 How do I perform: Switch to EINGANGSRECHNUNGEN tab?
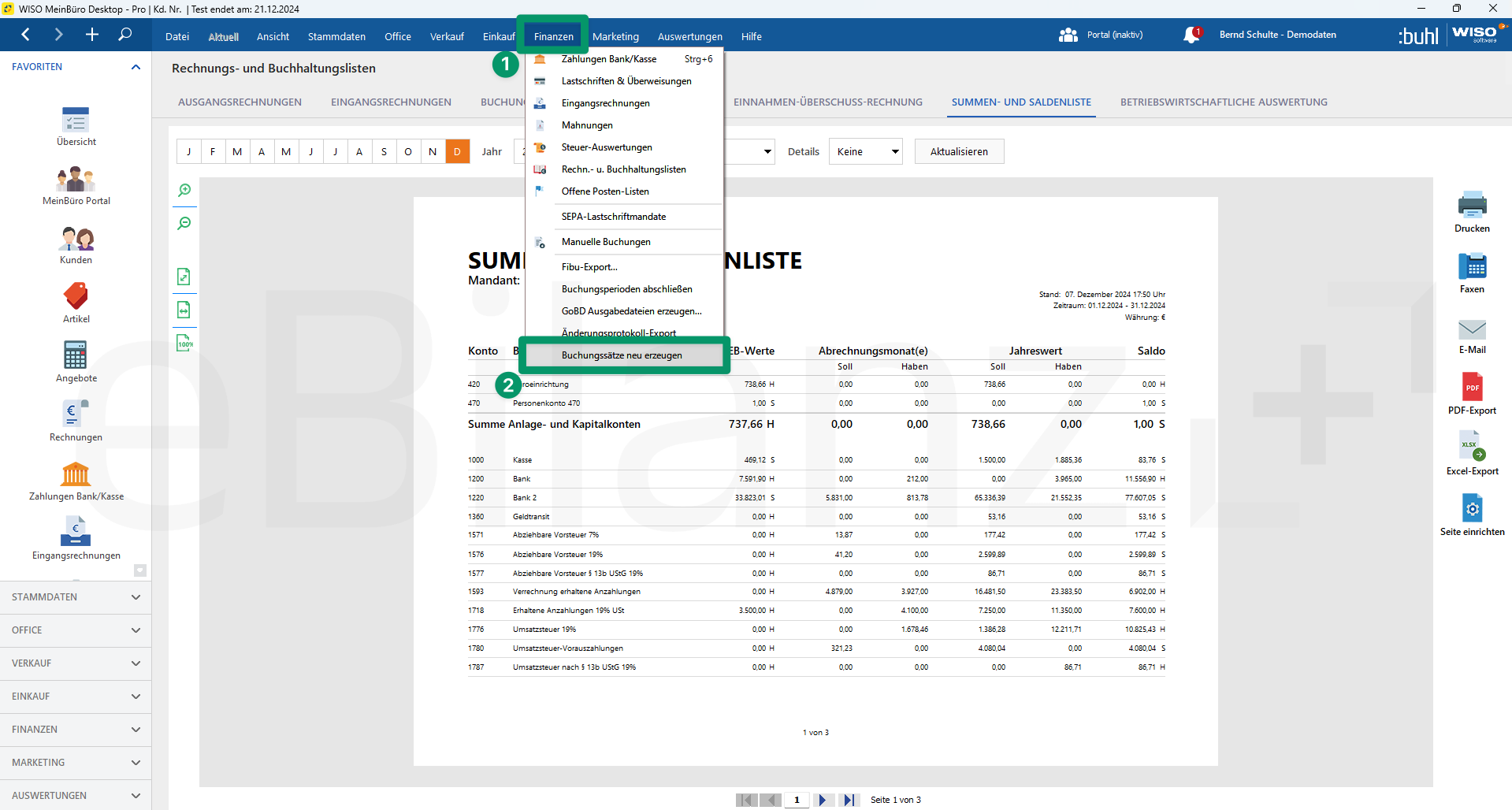click(391, 102)
